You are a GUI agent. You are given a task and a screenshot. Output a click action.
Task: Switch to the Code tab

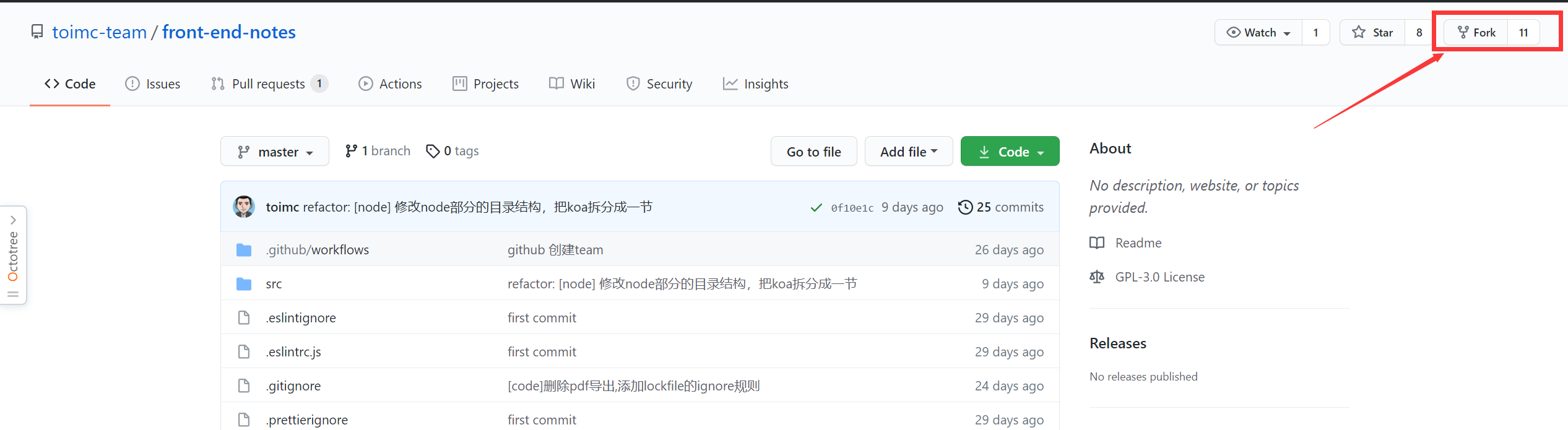coord(70,84)
